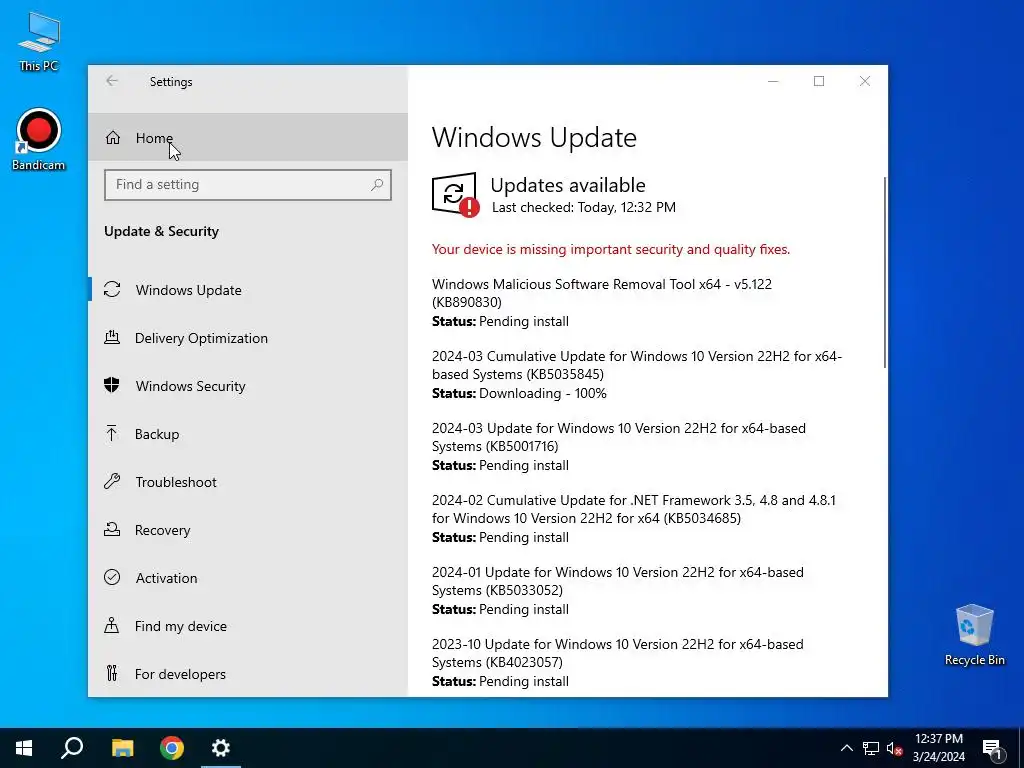
Task: Click the Activation checkmark icon
Action: (x=112, y=577)
